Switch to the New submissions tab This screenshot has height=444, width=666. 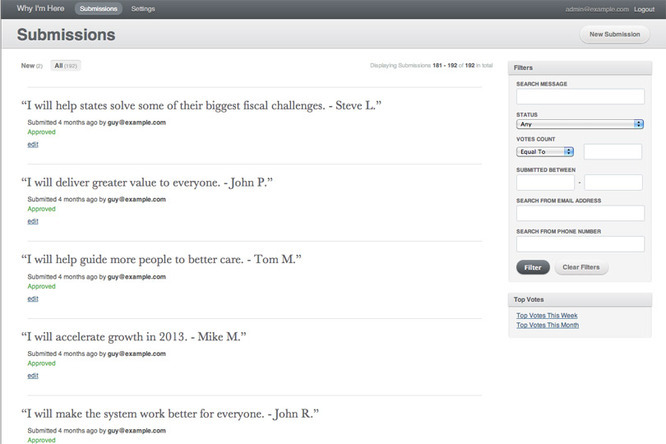[32, 65]
